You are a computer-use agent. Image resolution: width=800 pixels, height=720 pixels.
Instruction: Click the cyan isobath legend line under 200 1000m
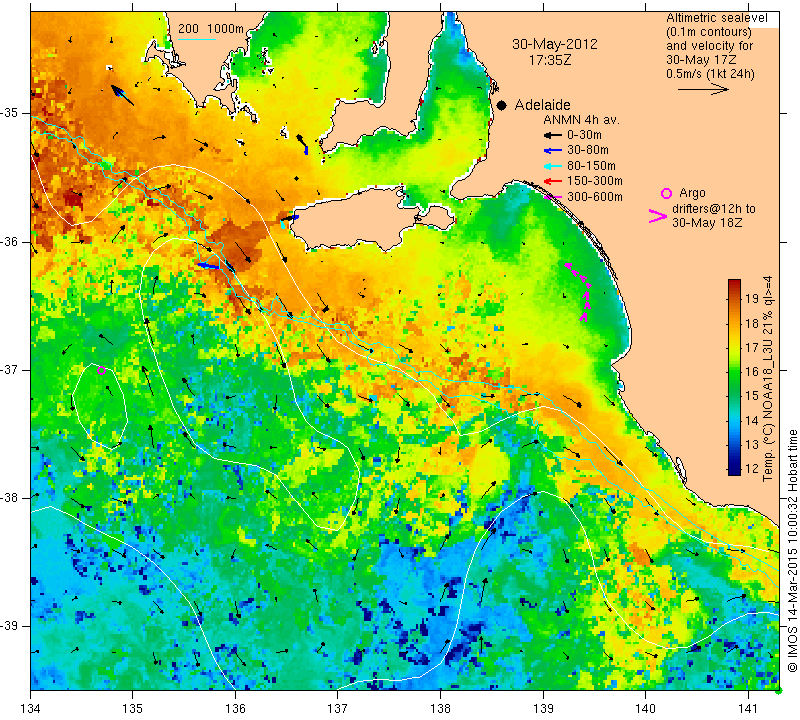coord(196,39)
